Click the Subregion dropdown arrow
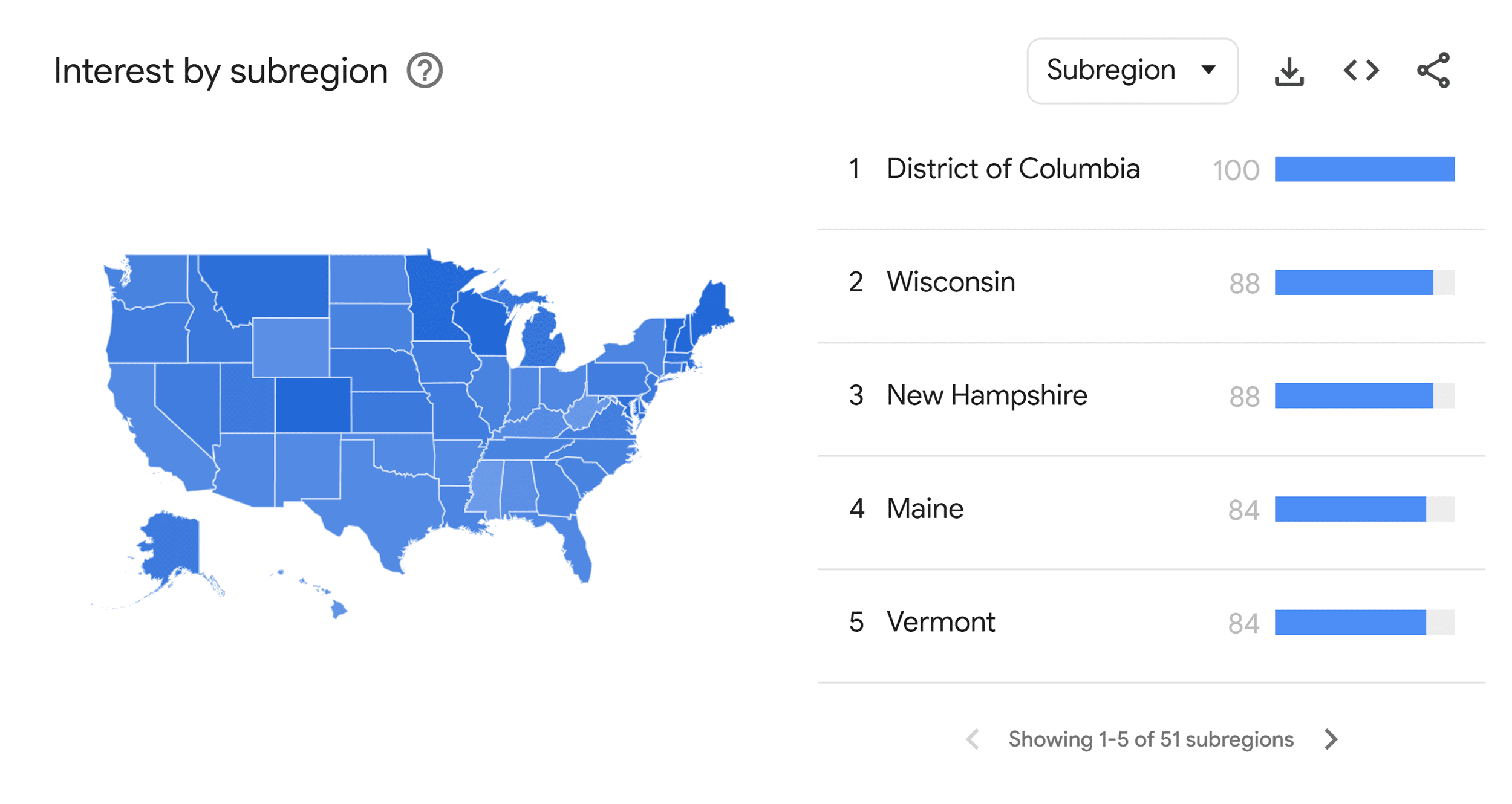 point(1208,70)
